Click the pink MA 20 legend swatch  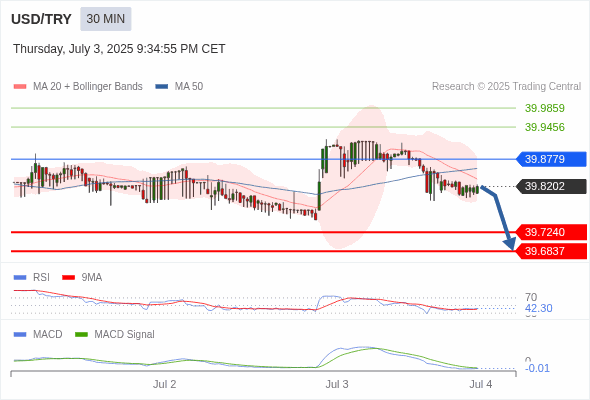tap(20, 87)
